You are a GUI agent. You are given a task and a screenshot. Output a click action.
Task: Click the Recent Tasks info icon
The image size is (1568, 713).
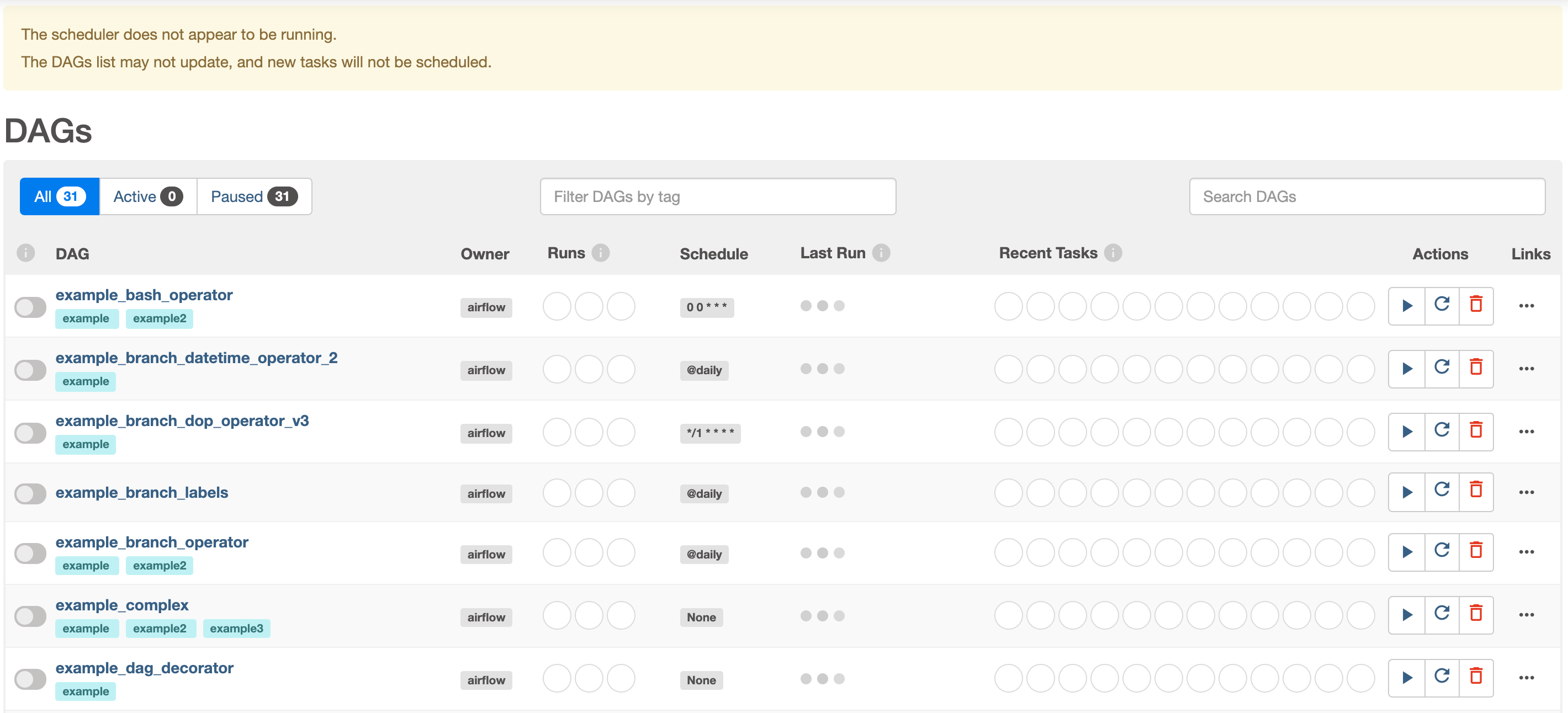[x=1113, y=253]
